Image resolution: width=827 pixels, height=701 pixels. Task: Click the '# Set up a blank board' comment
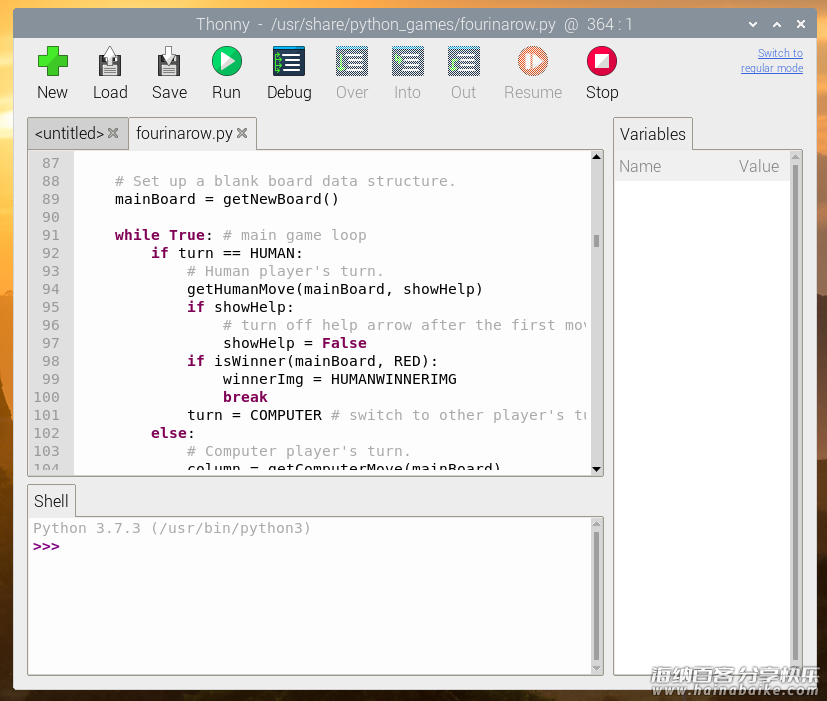(x=285, y=181)
